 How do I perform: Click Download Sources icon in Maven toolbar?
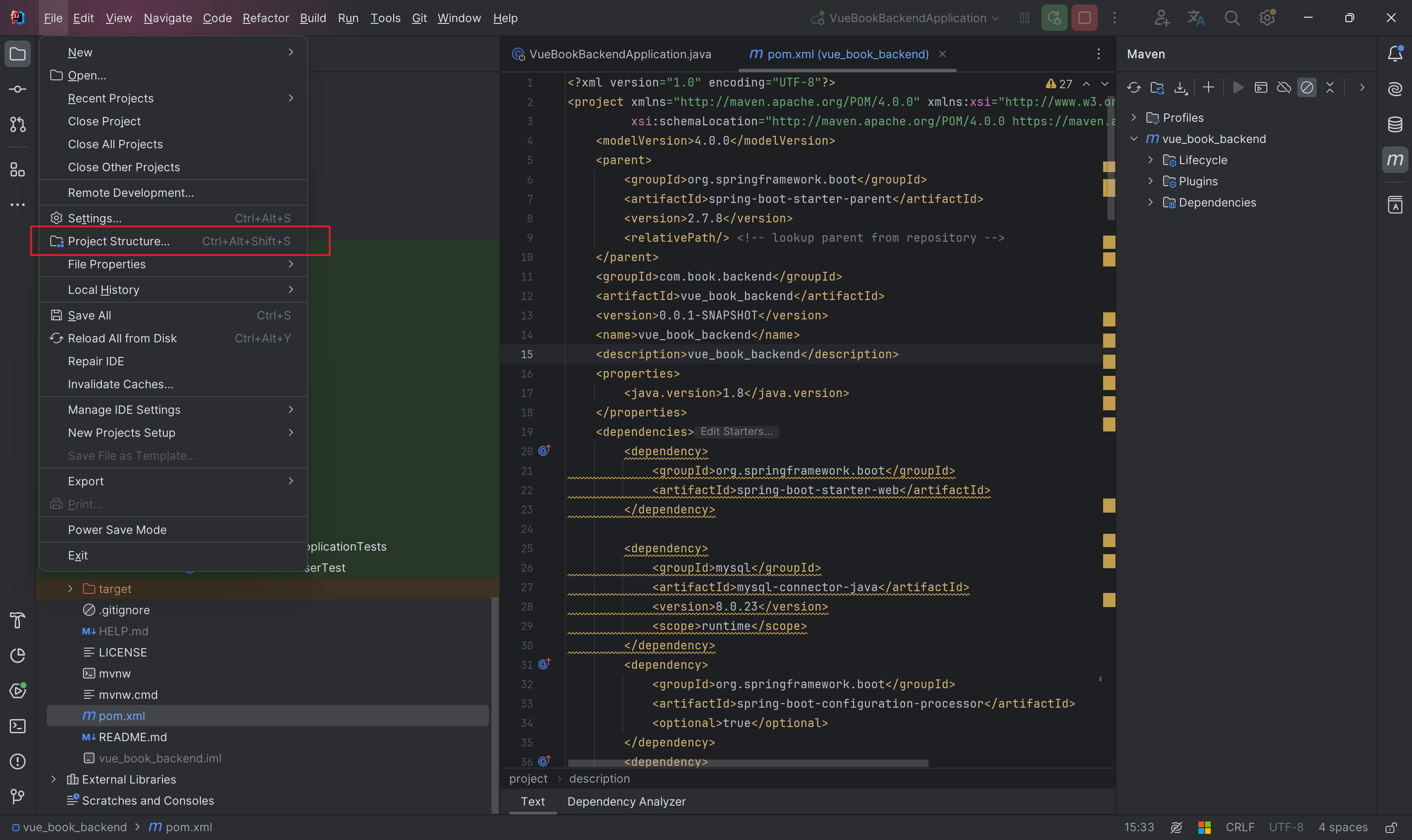(1180, 87)
